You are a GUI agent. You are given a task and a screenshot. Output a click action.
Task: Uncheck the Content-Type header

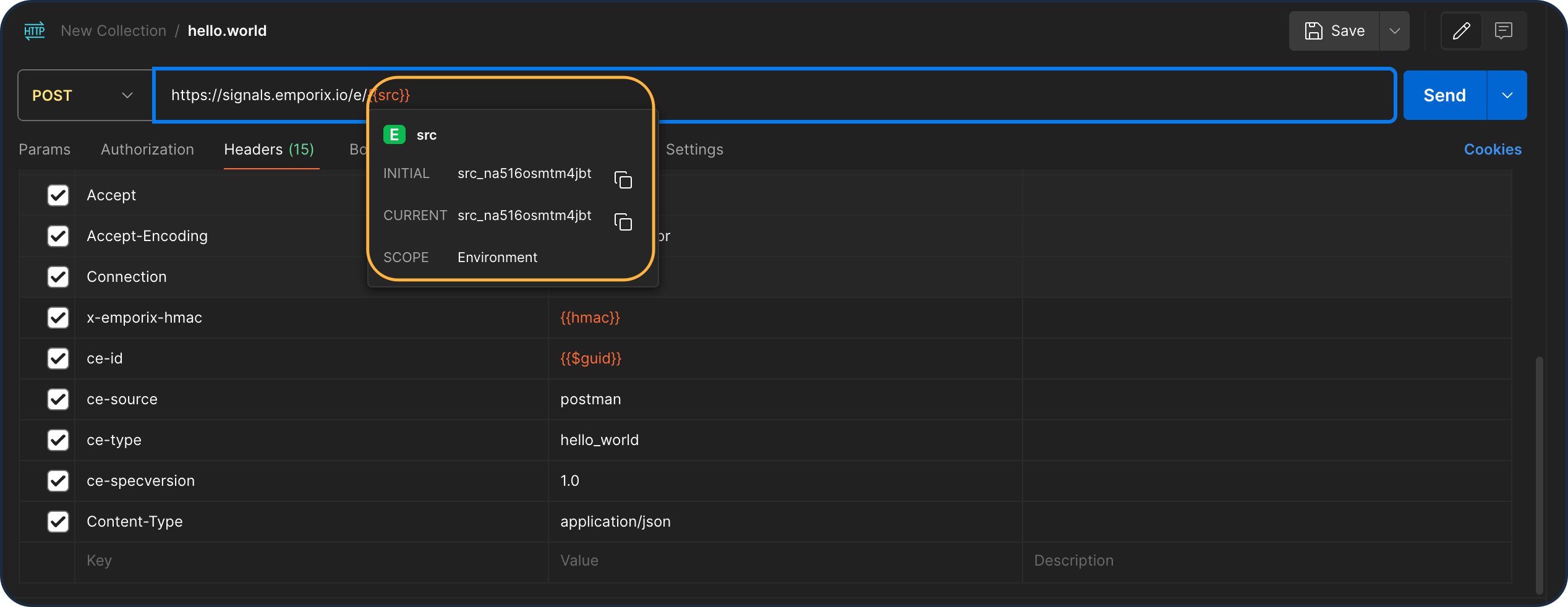[58, 522]
